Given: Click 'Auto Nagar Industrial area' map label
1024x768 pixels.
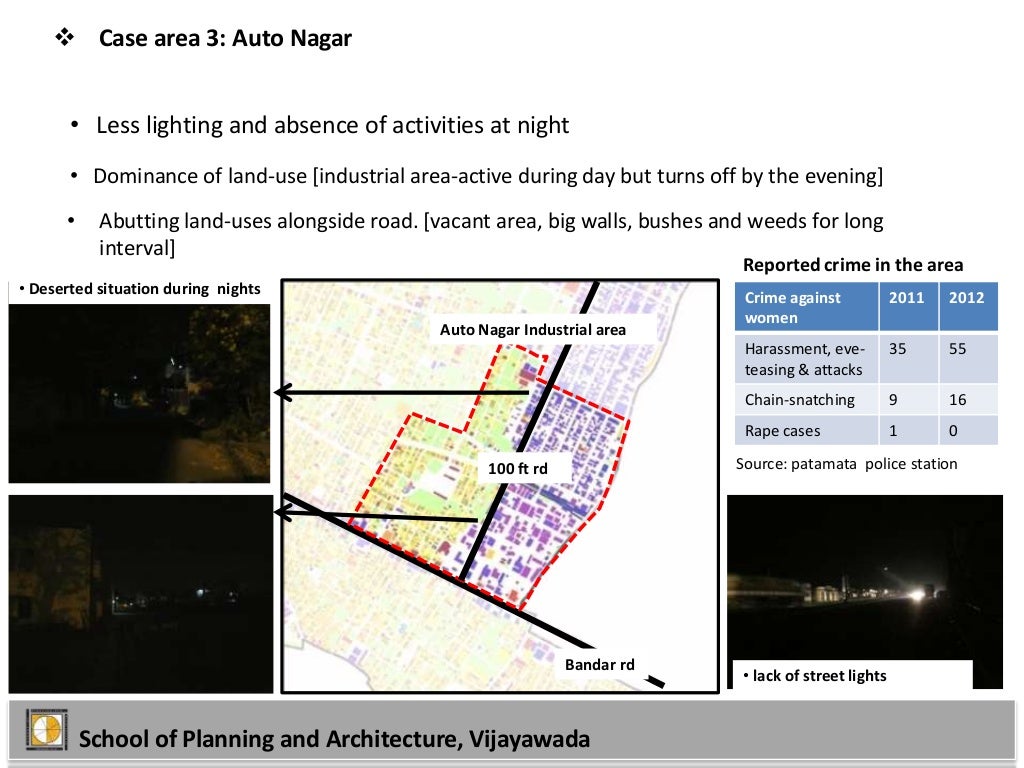Looking at the screenshot, I should (532, 330).
